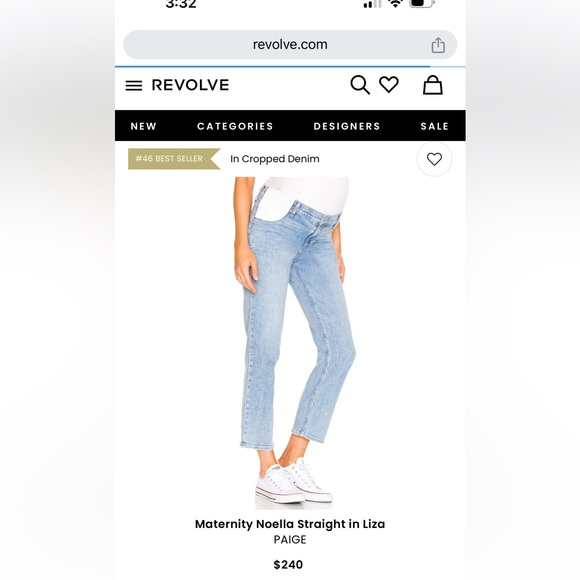This screenshot has width=580, height=580.
Task: Tap the maternity jeans product image
Action: [x=292, y=343]
